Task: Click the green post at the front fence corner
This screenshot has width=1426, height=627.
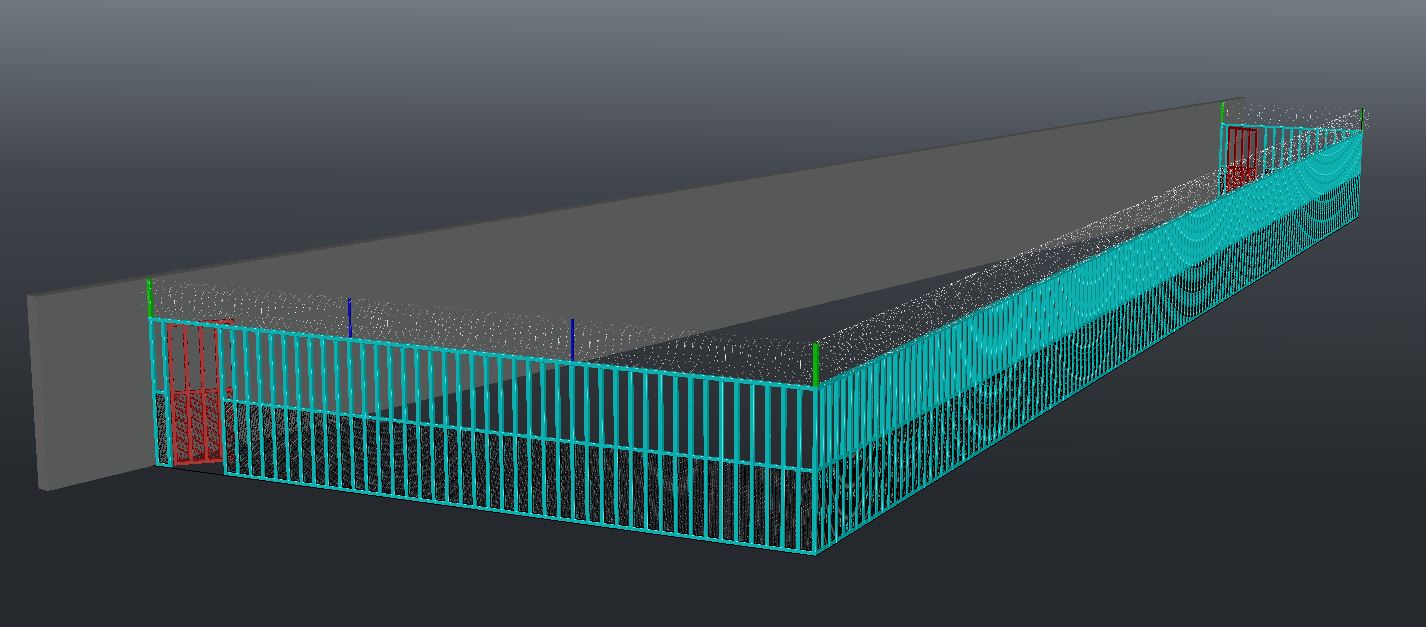Action: [x=816, y=365]
